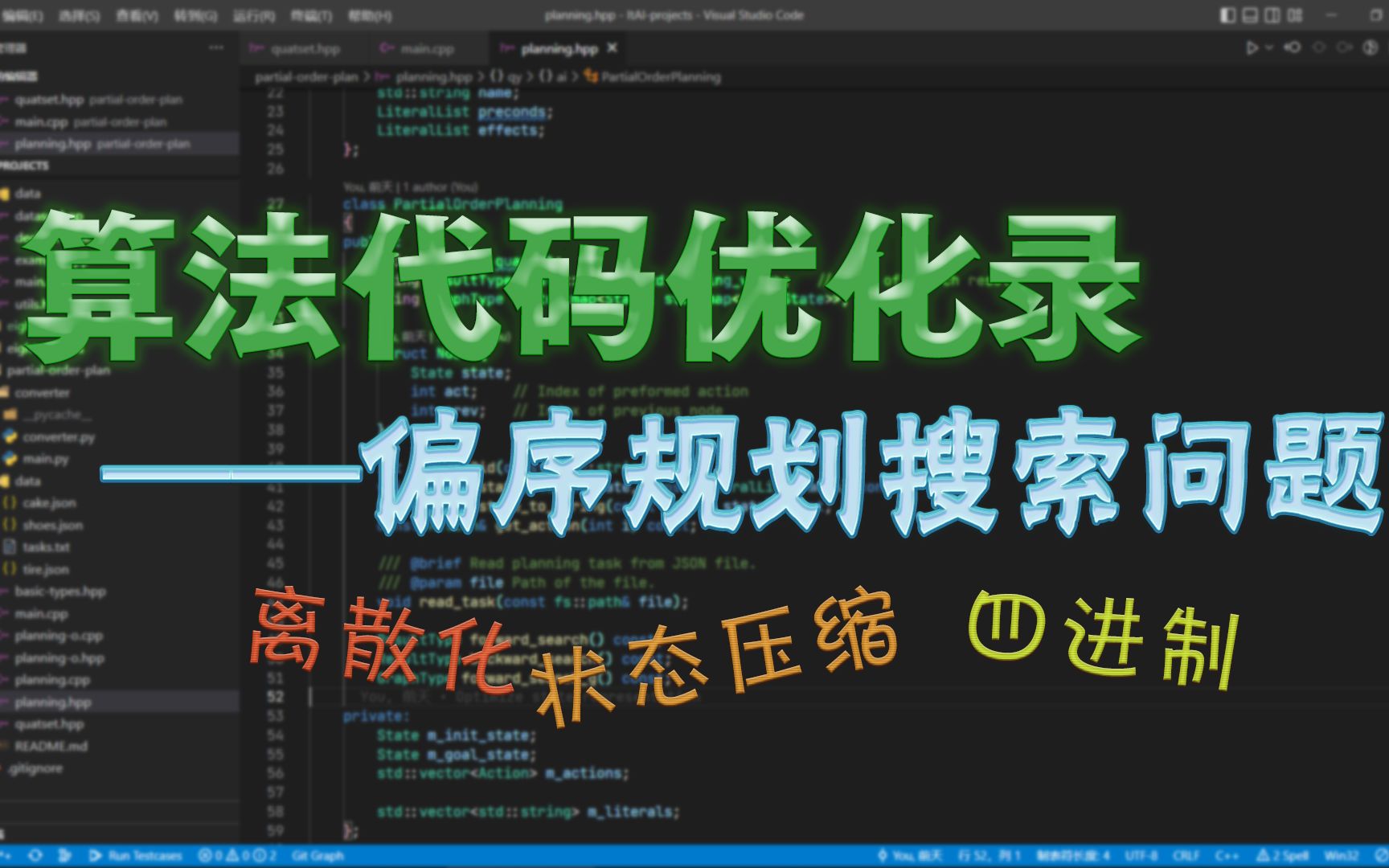This screenshot has height=868, width=1389.
Task: Click PartialOrderPlanning class breadcrumb
Action: tap(661, 77)
